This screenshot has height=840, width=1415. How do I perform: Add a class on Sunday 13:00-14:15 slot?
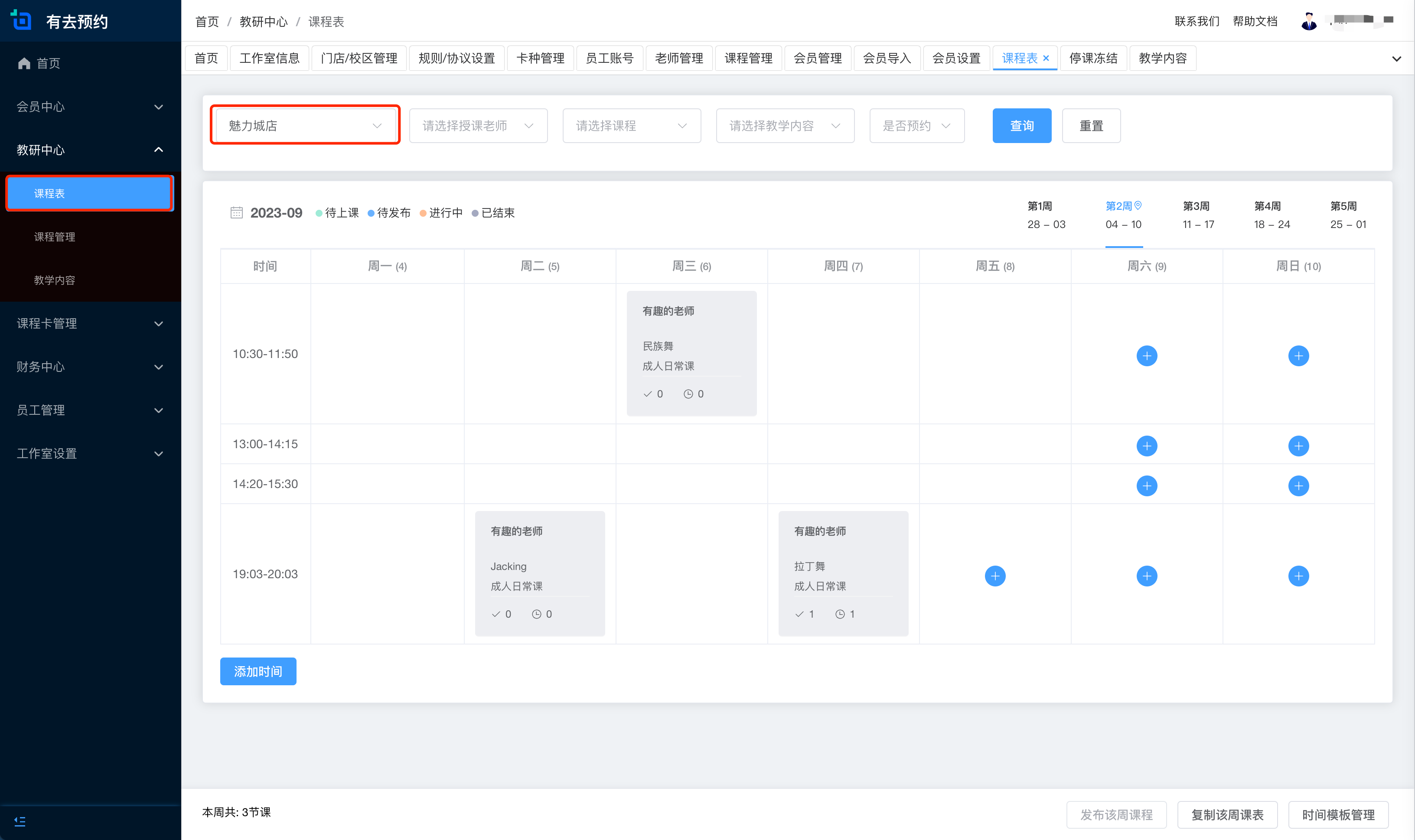pos(1298,446)
